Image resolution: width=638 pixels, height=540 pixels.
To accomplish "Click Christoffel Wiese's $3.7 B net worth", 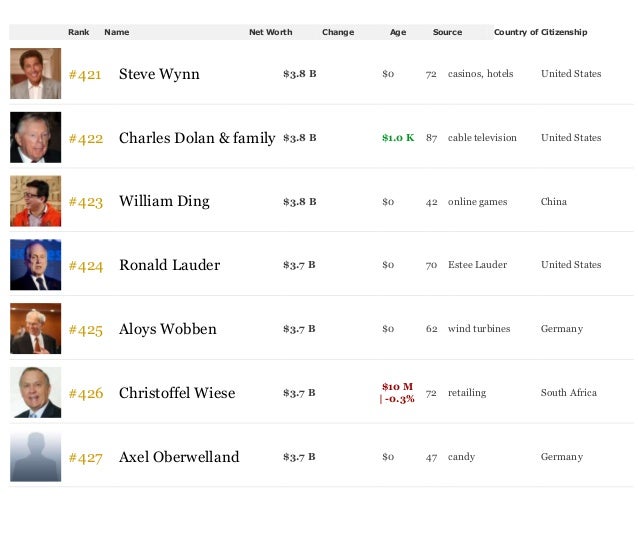I will 299,393.
